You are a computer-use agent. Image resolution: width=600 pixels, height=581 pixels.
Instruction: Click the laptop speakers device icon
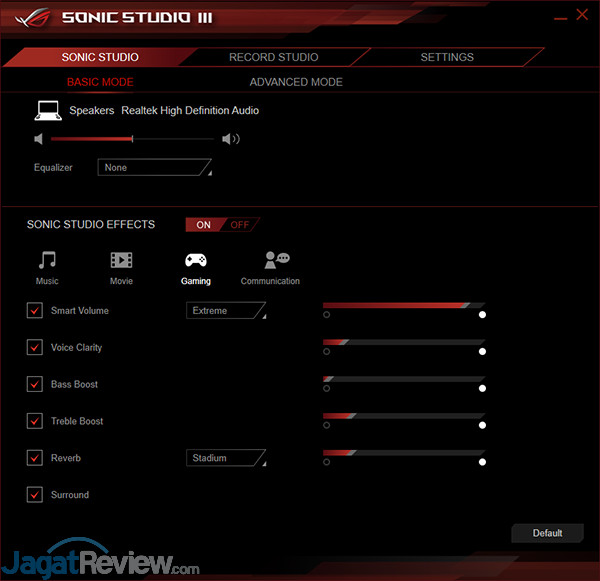coord(48,111)
